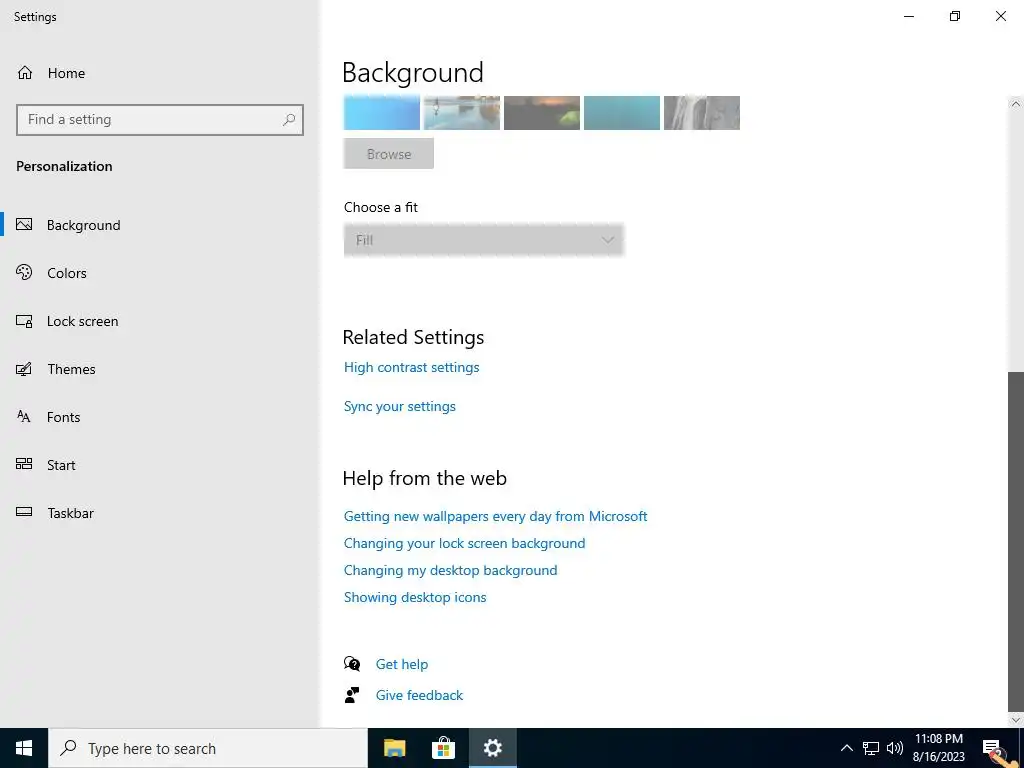This screenshot has width=1024, height=768.
Task: Click the taskbar search box
Action: point(208,748)
